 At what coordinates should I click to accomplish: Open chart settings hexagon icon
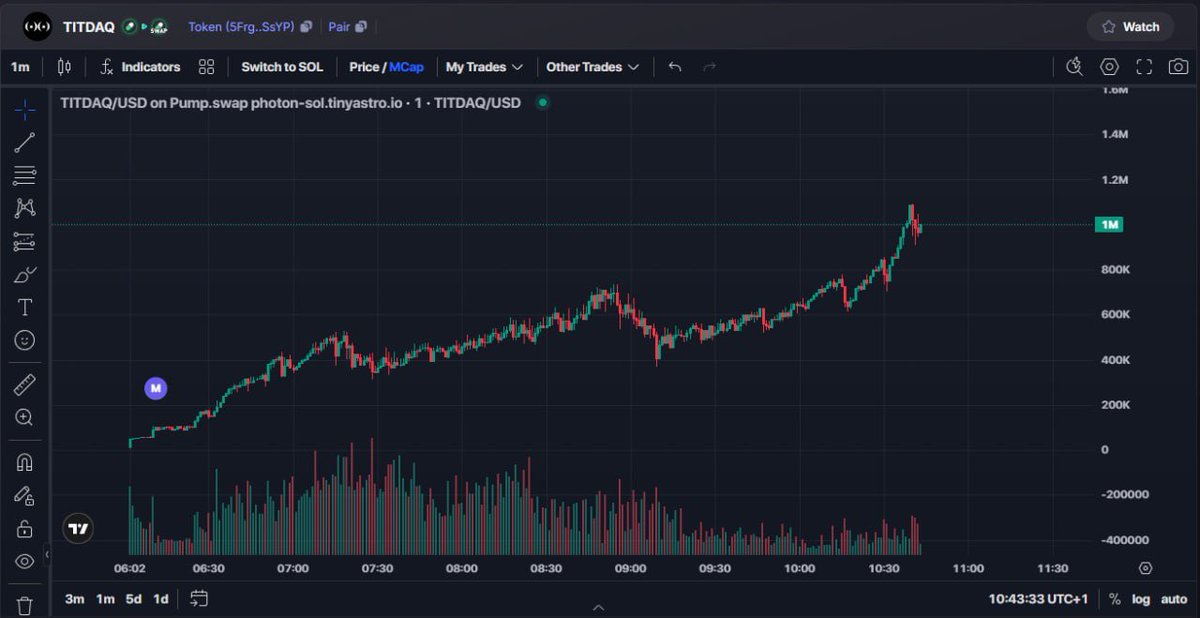click(x=1110, y=67)
